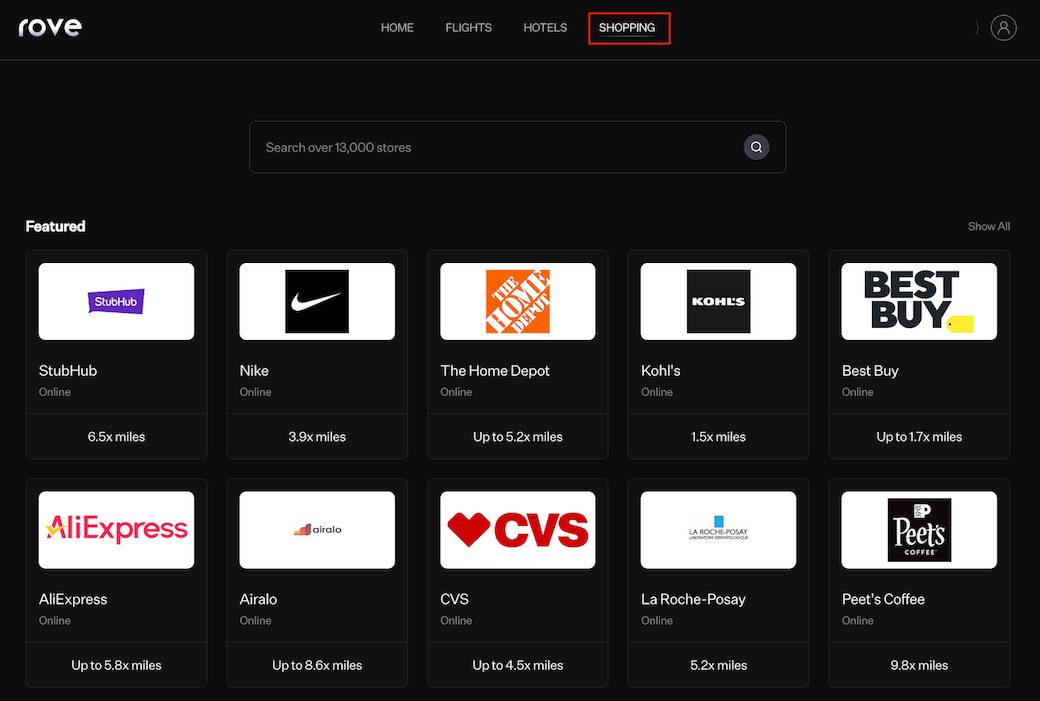Click the Airalo store name
Screen dimensions: 1040x701
258,599
